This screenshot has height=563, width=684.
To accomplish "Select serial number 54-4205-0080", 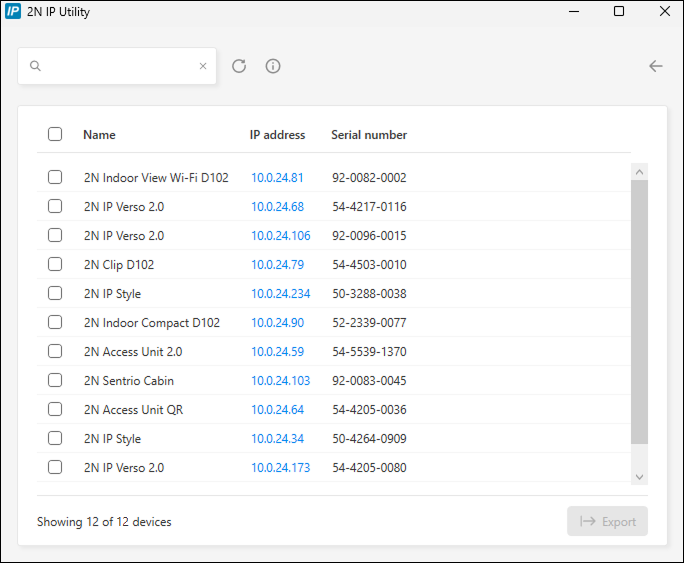I will [369, 467].
